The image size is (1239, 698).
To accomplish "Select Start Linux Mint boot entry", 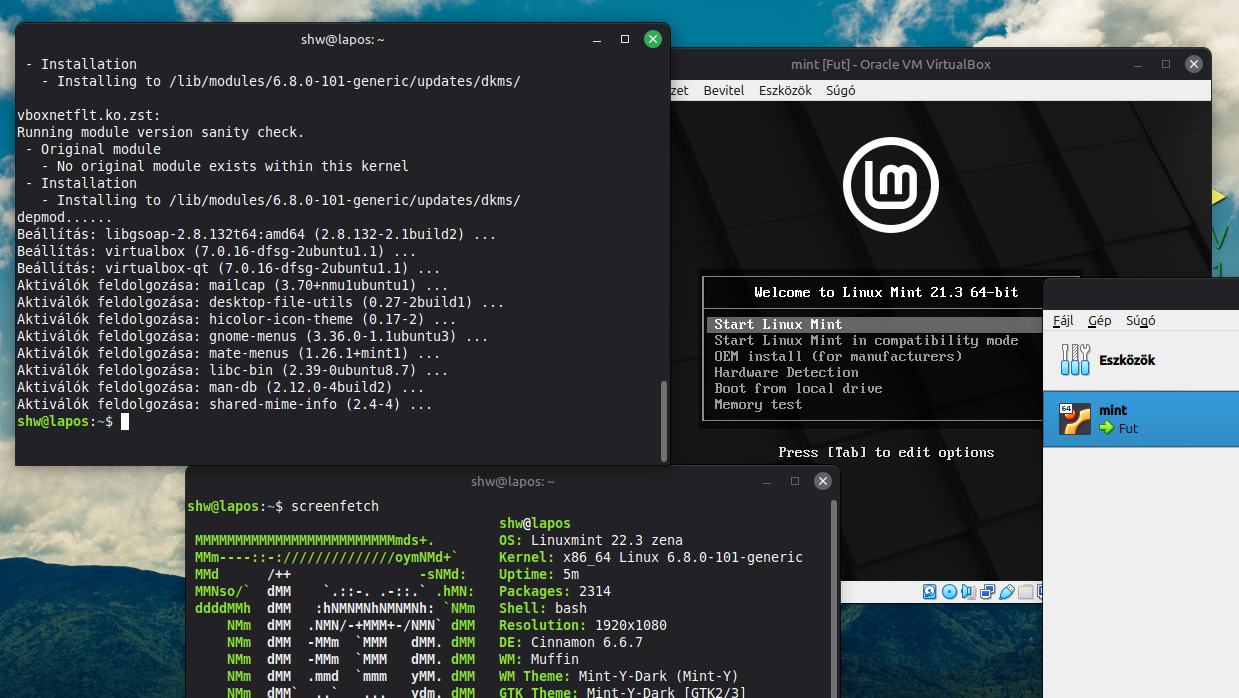I will (x=875, y=324).
